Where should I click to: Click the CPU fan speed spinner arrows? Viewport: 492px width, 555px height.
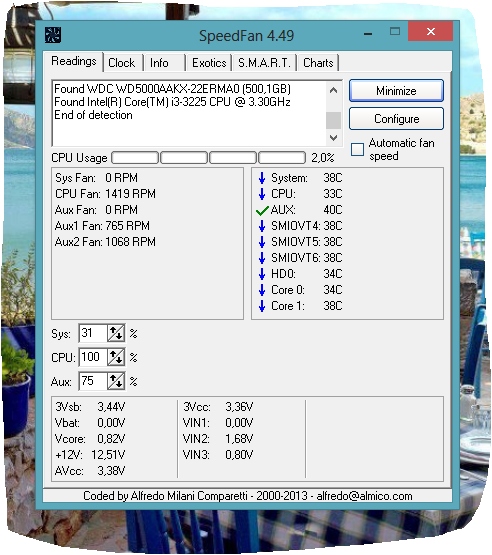116,357
